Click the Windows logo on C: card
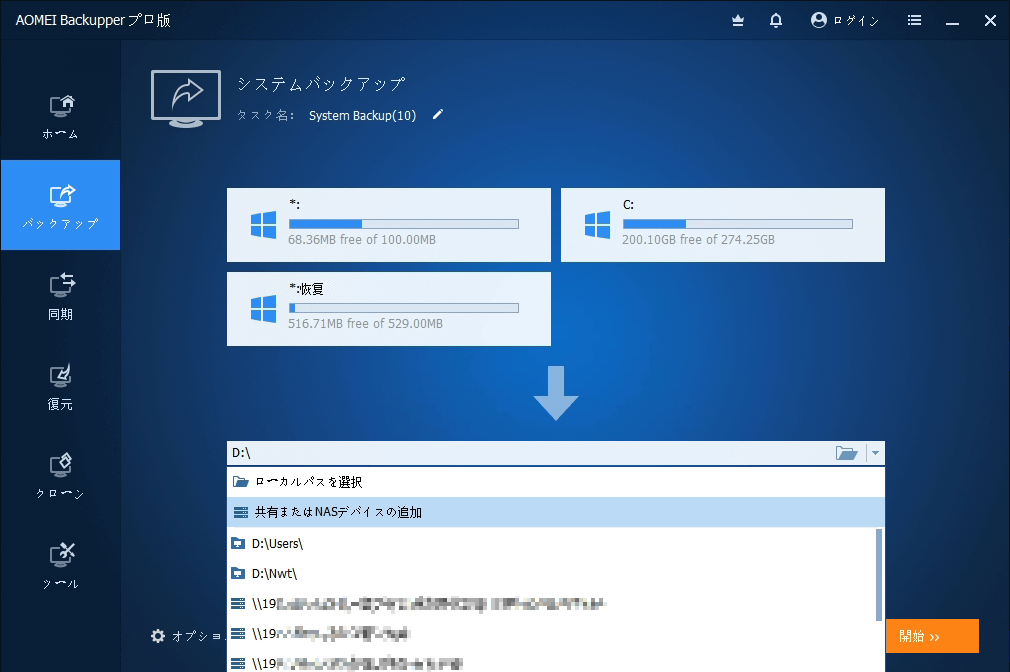Viewport: 1010px width, 672px height. (x=597, y=225)
